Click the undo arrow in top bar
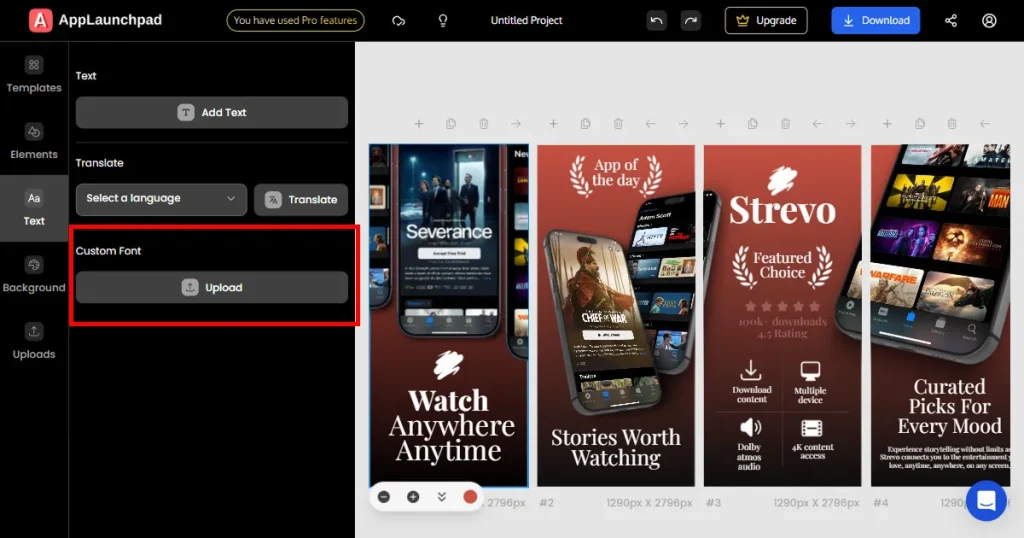1024x538 pixels. click(x=656, y=20)
